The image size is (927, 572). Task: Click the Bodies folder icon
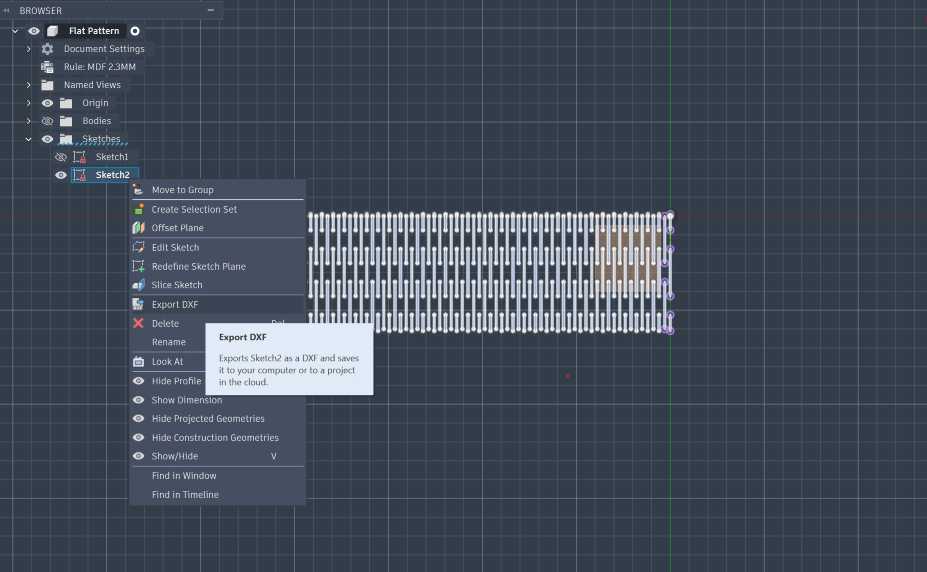[x=66, y=121]
